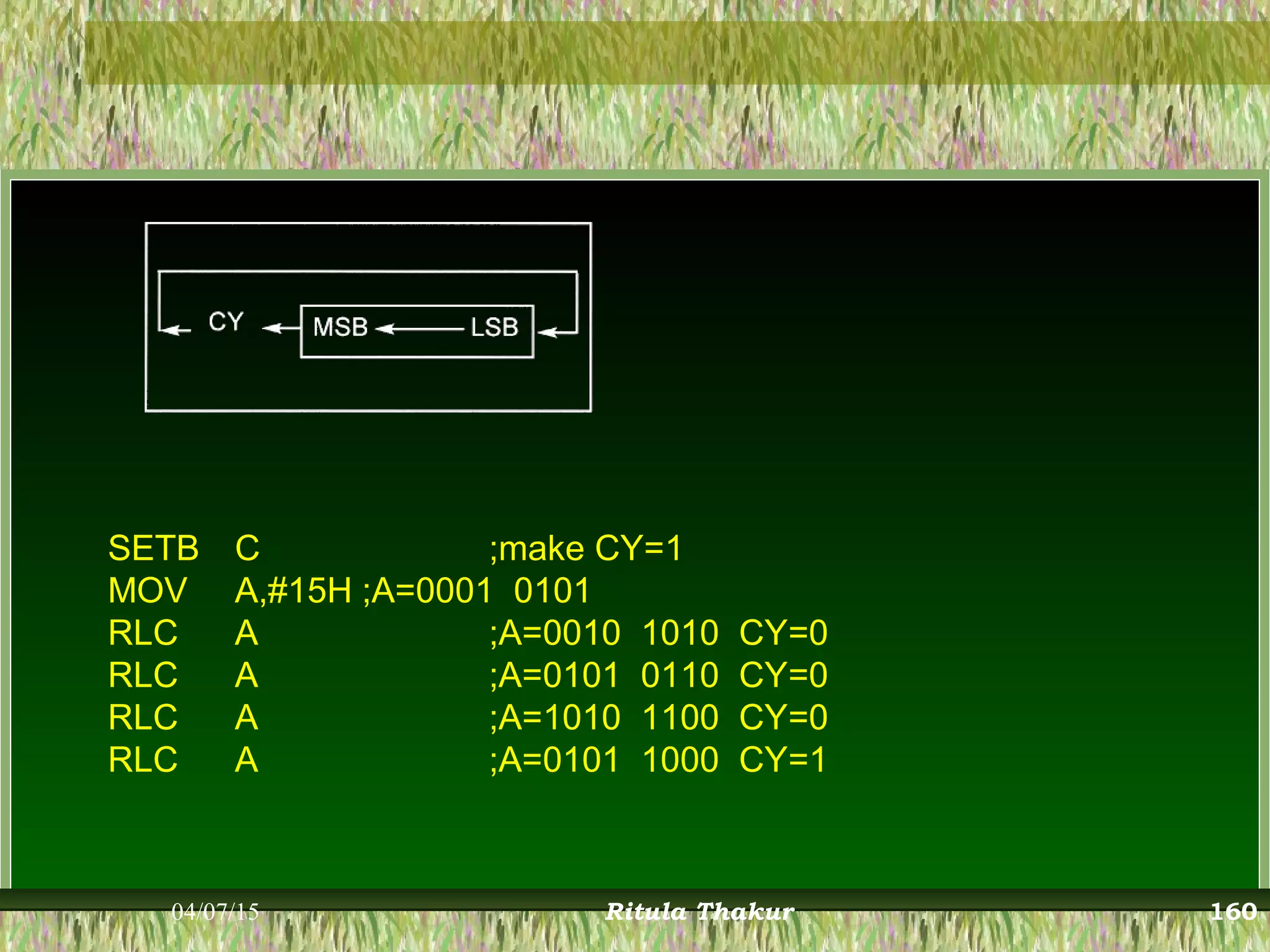Viewport: 1270px width, 952px height.
Task: Click the 'LSB' label in the diagram
Action: click(494, 327)
